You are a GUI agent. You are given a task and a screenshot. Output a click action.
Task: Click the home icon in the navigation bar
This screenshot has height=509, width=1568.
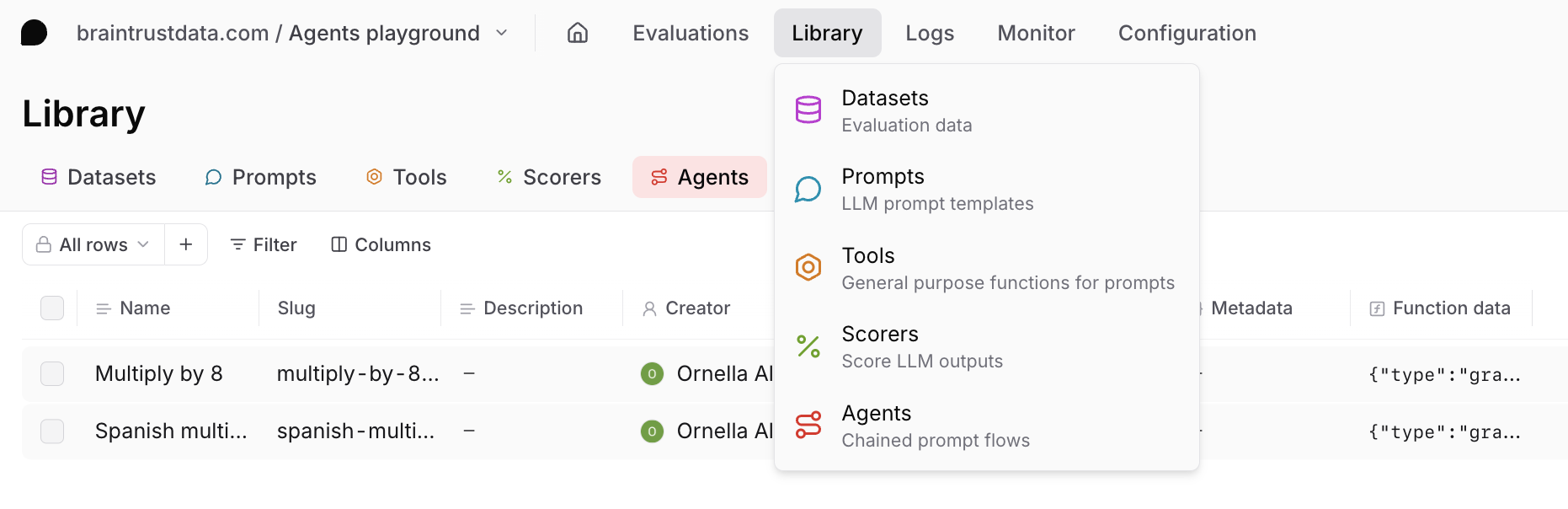tap(577, 32)
